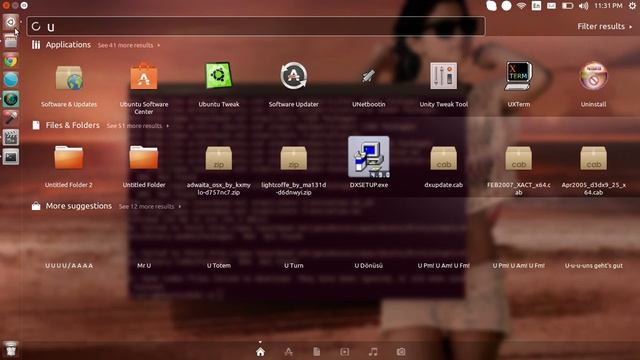This screenshot has height=360, width=640.
Task: Open suggestion U Dönüşü
Action: tap(369, 265)
